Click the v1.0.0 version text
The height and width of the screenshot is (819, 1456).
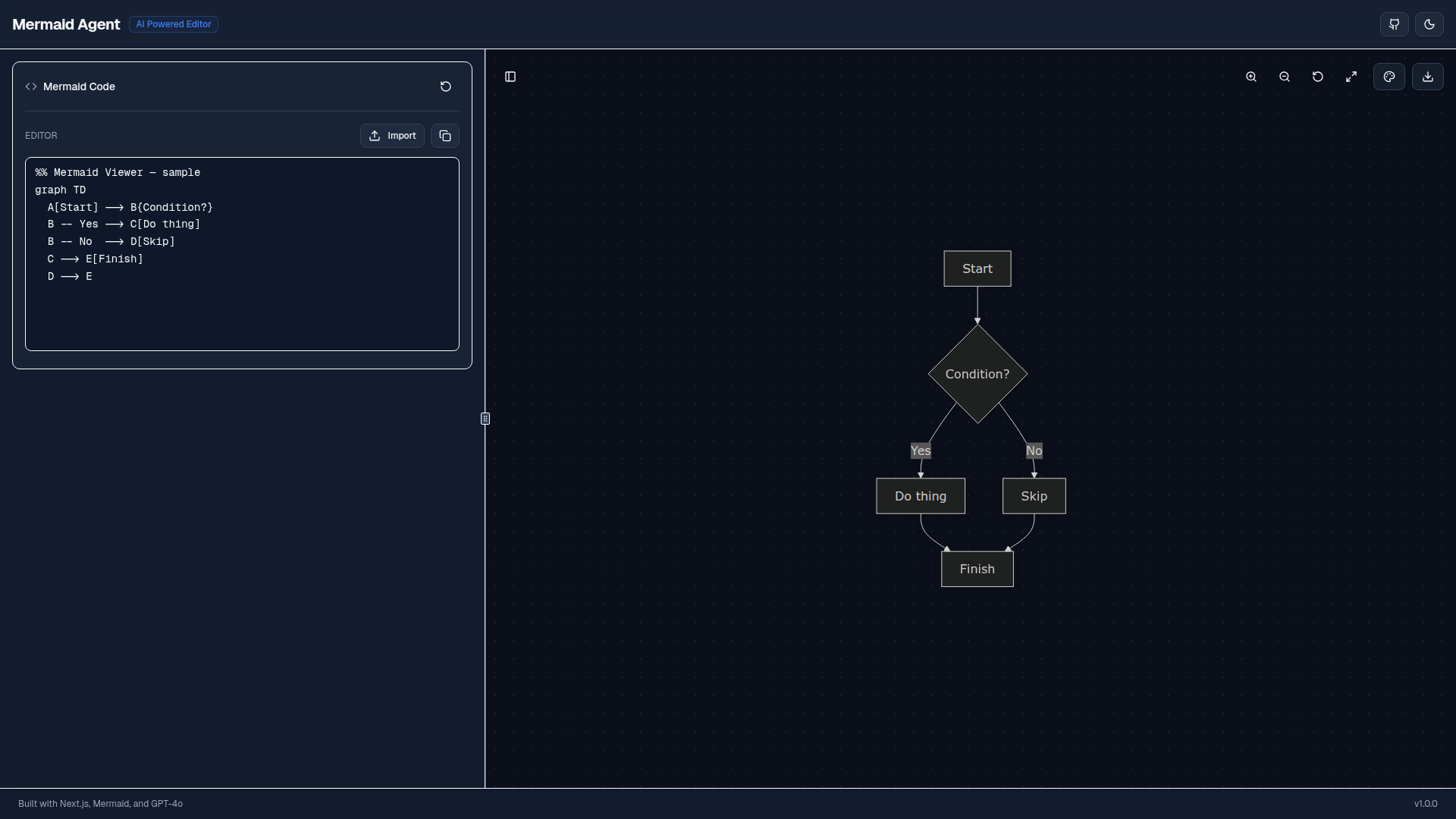tap(1426, 804)
